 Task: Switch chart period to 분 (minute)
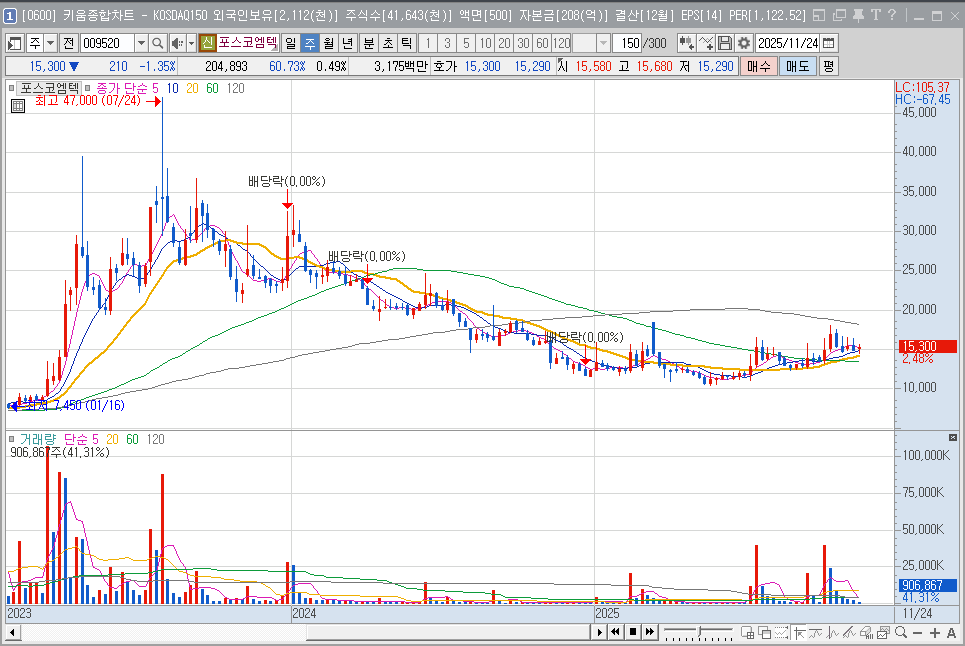point(369,43)
